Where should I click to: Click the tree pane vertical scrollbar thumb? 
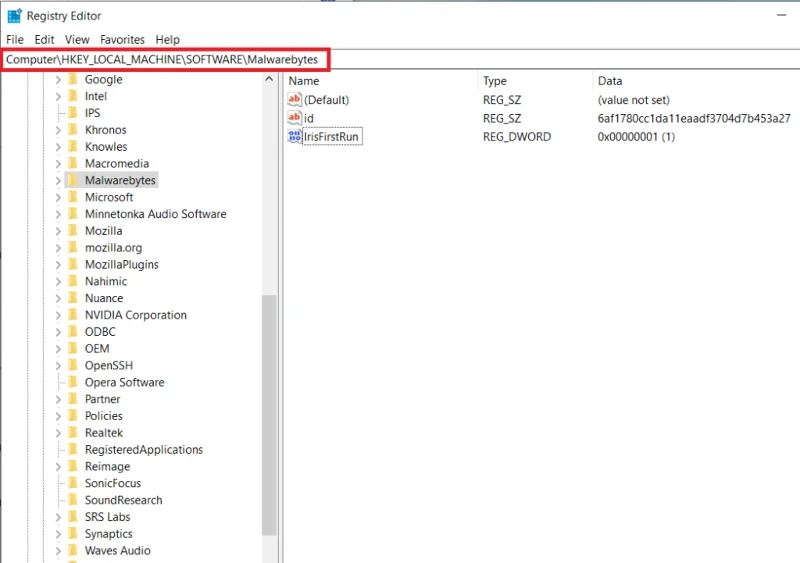tap(269, 415)
